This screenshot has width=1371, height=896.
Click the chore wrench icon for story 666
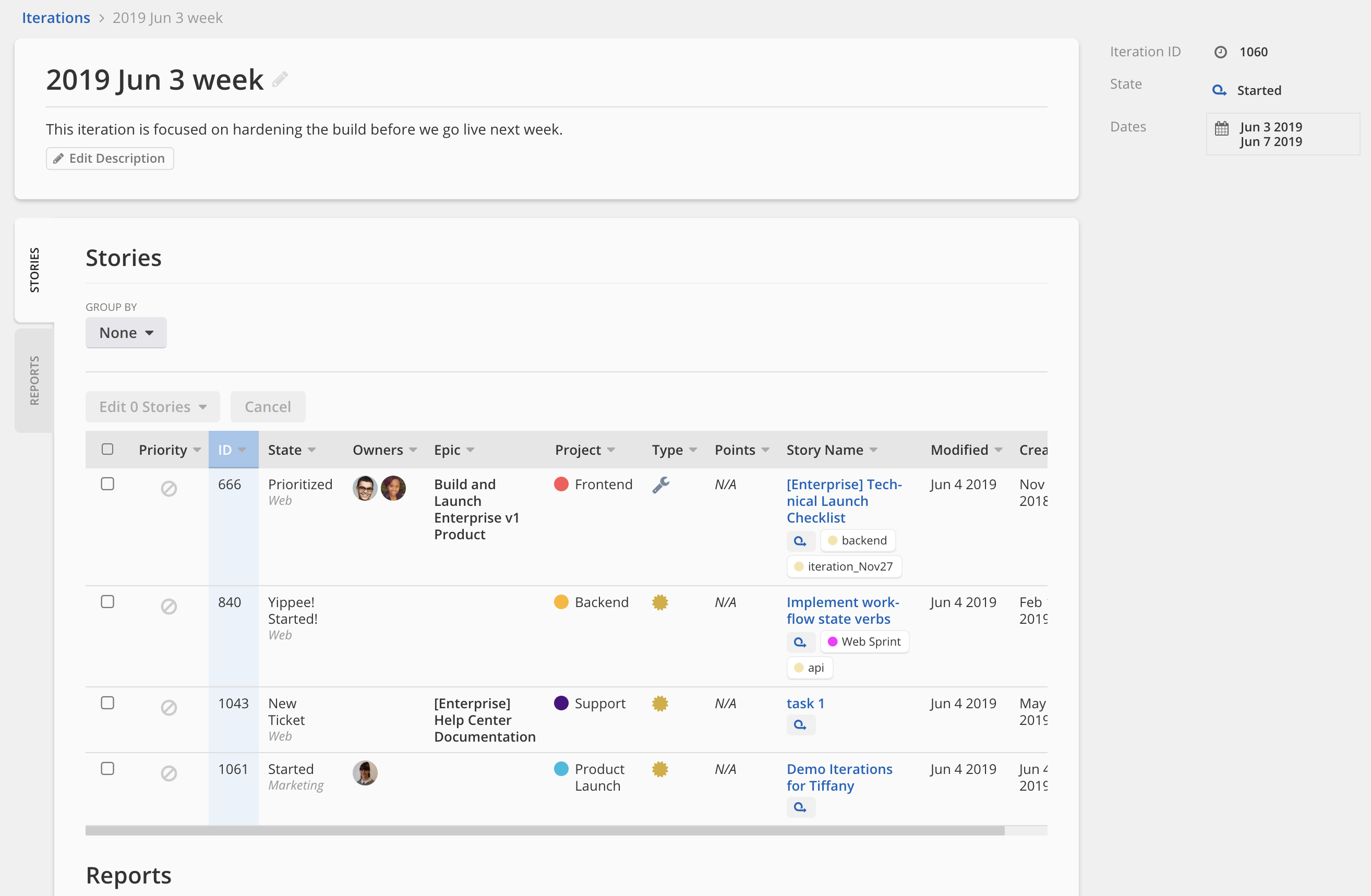pos(660,485)
